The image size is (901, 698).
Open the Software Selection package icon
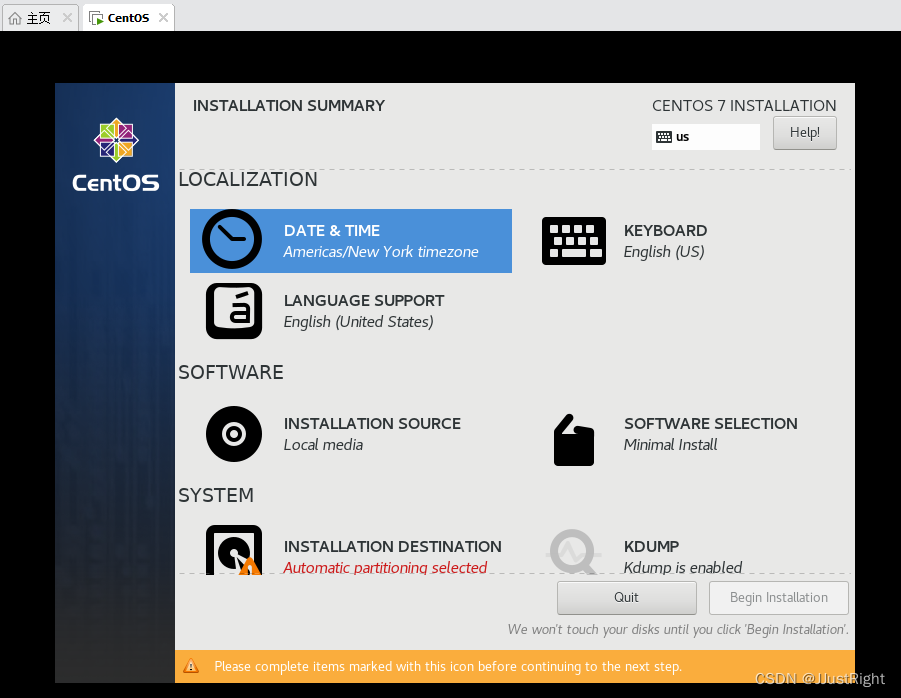point(573,440)
